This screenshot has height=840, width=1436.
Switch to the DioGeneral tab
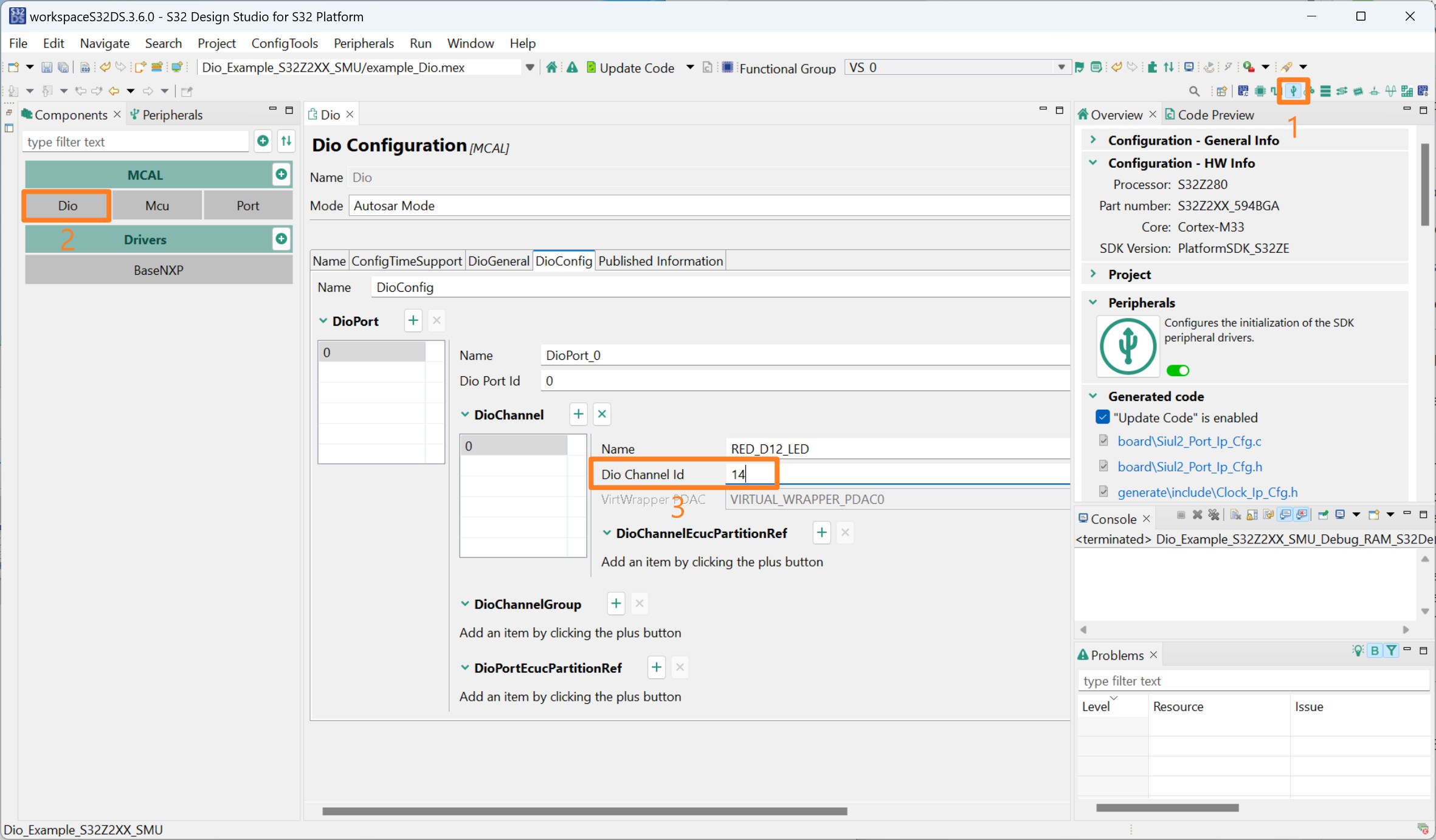click(x=499, y=261)
